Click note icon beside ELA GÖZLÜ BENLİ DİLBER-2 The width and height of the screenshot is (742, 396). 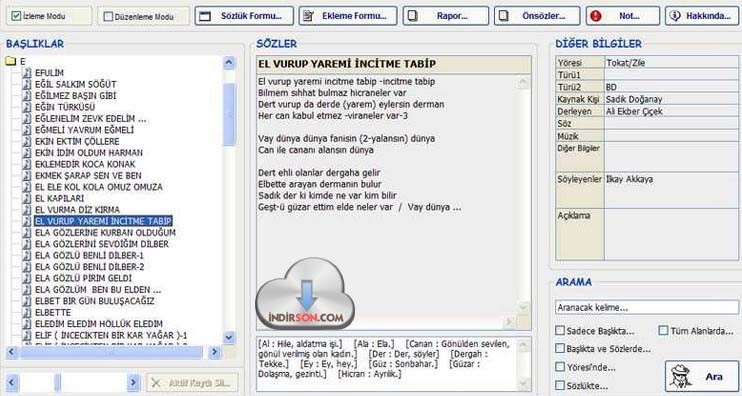[x=27, y=266]
